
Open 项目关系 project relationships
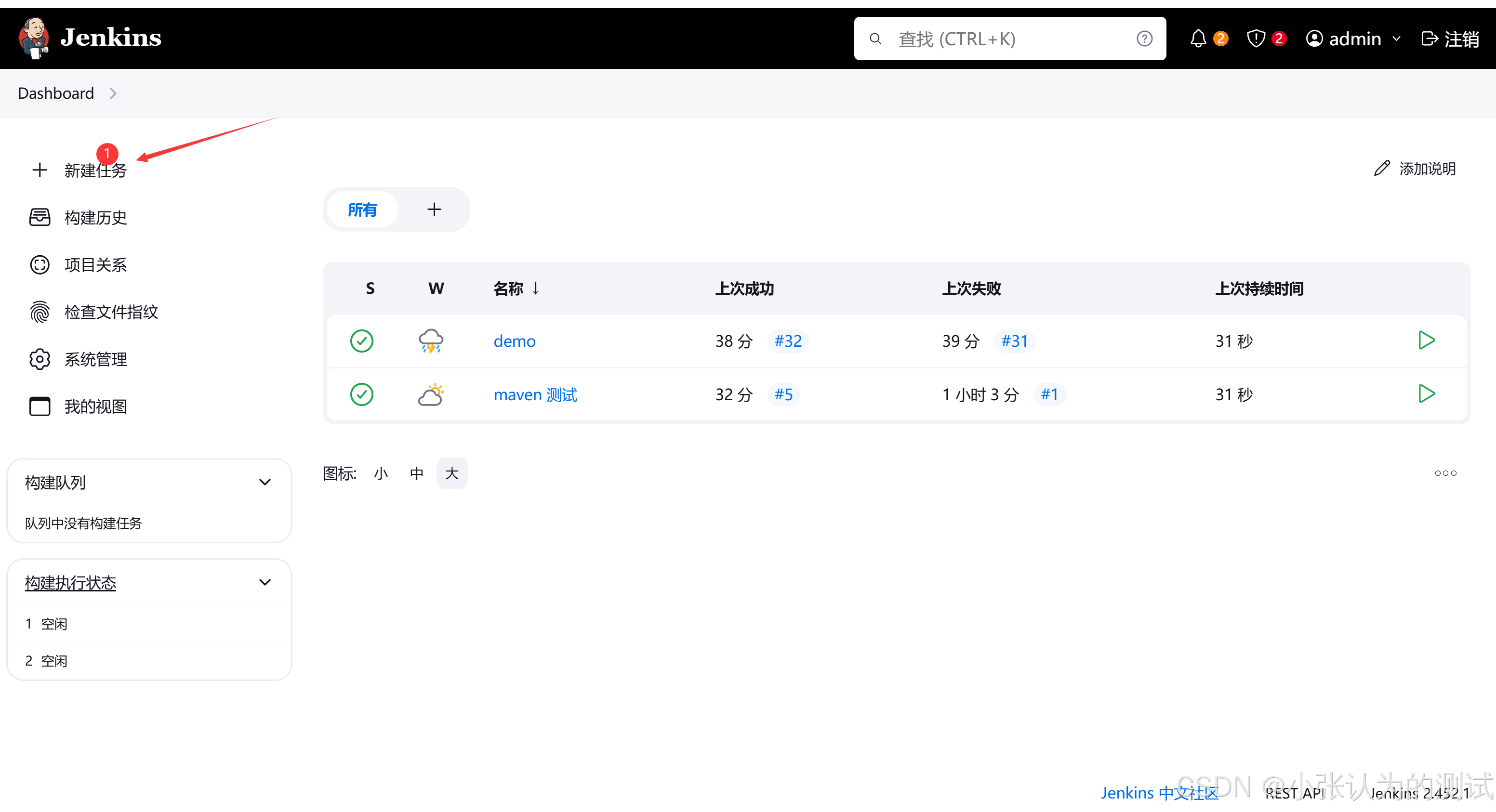click(x=79, y=265)
